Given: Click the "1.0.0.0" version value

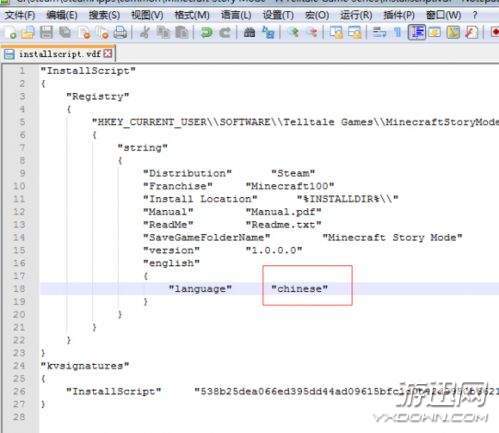Looking at the screenshot, I should [274, 250].
